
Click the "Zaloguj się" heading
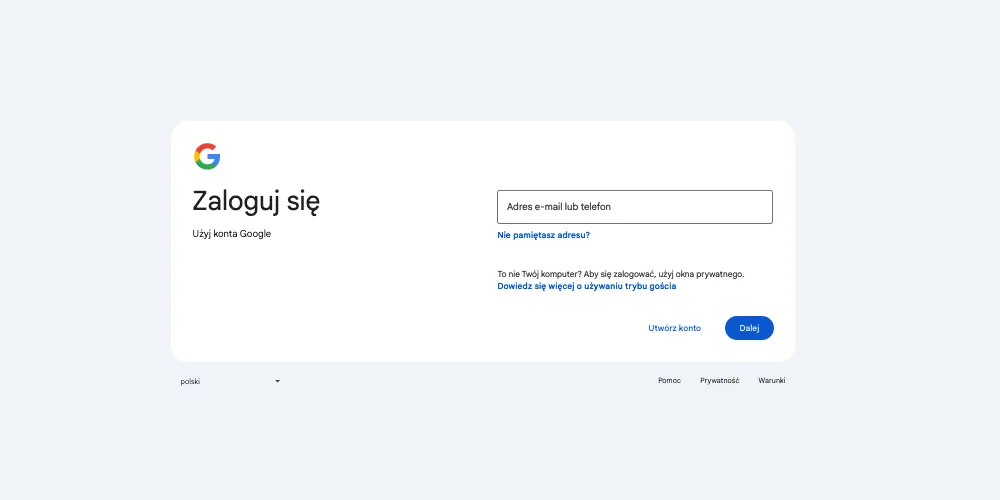click(256, 202)
